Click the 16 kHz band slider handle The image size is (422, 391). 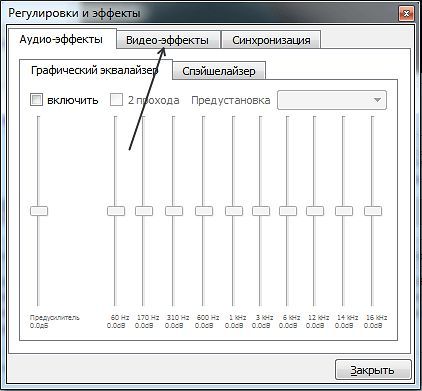coord(373,211)
